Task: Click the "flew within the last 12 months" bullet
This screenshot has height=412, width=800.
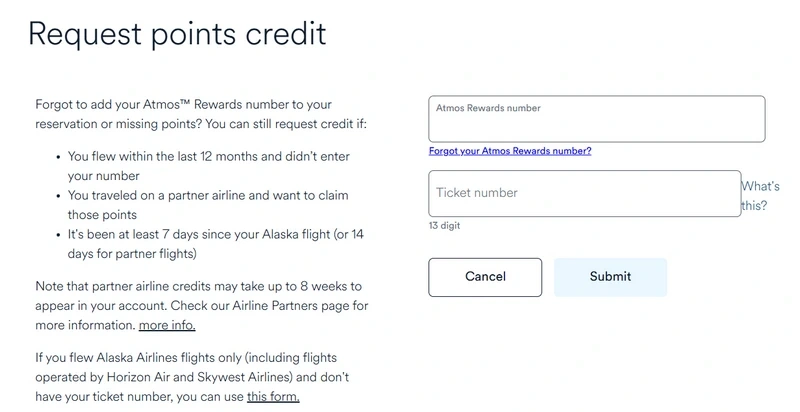Action: click(x=208, y=166)
